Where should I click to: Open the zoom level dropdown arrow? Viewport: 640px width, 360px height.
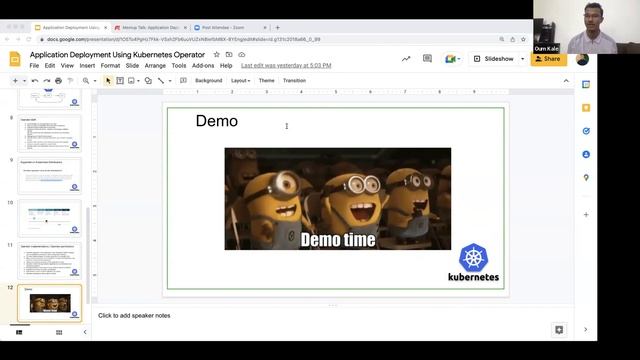pyautogui.click(x=95, y=81)
